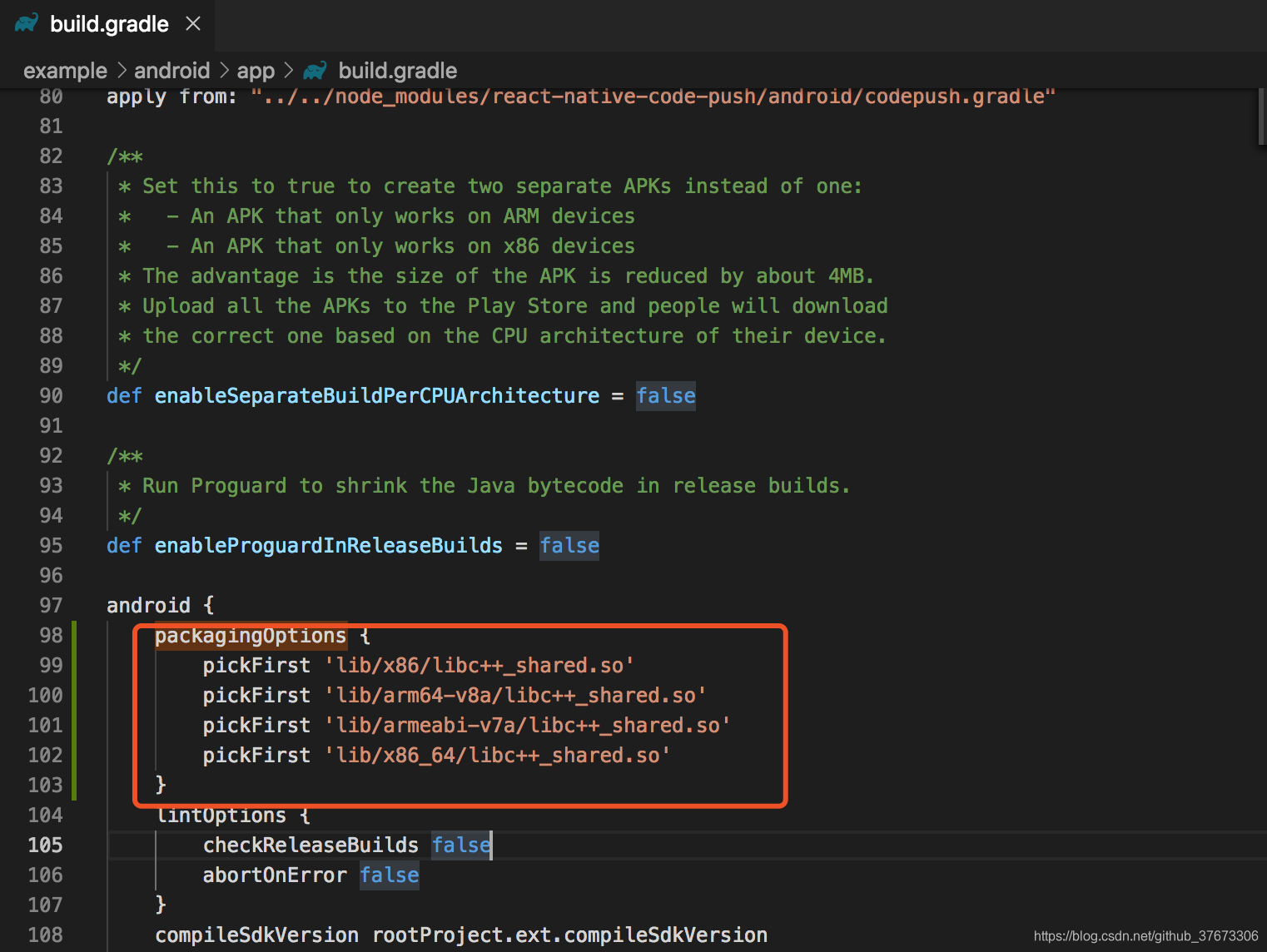Click 'lib/arm64-v8a/libc++_shared.so' string
The height and width of the screenshot is (952, 1267).
[x=515, y=696]
